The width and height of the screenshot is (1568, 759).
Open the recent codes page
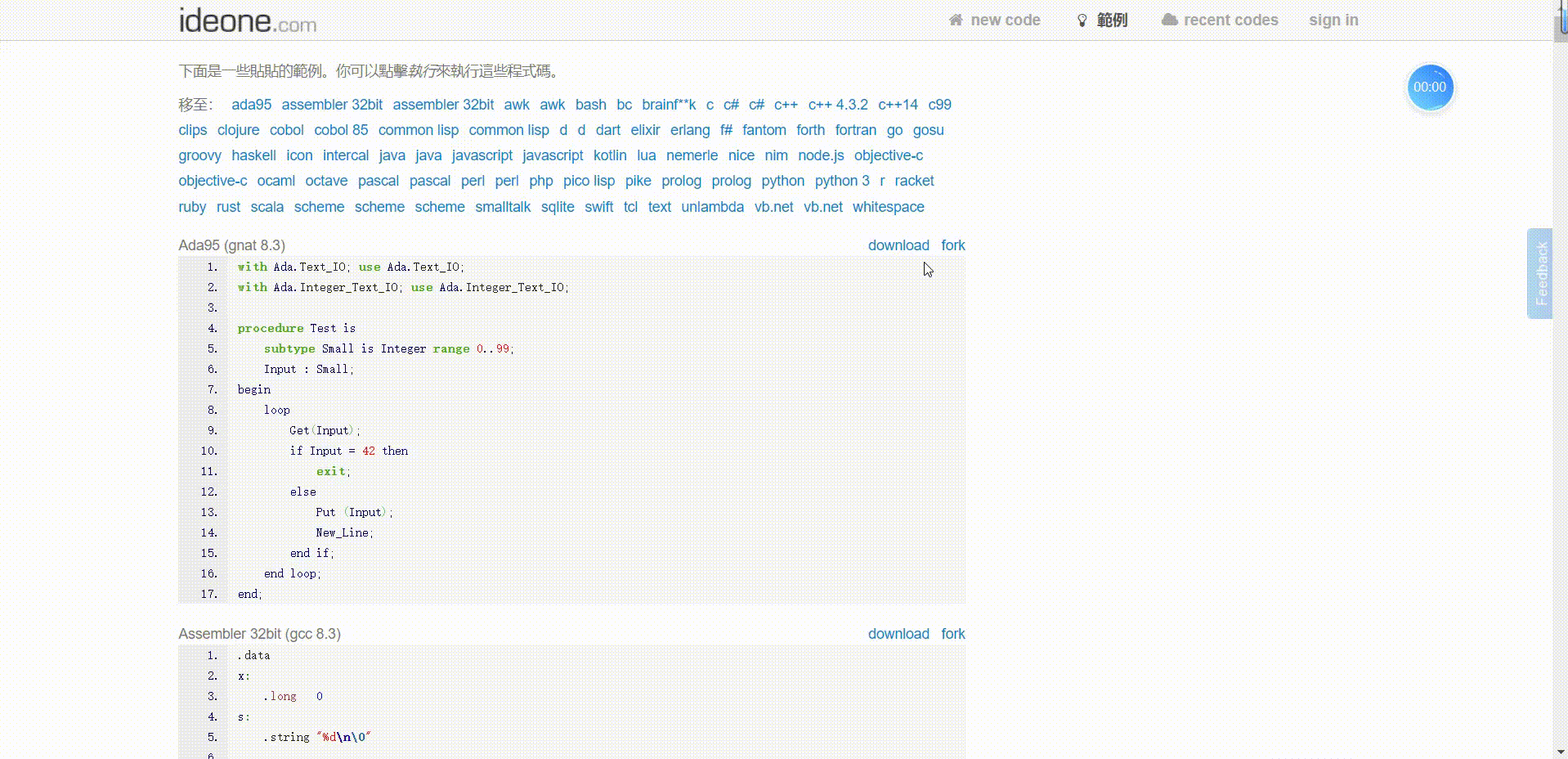pos(1230,20)
